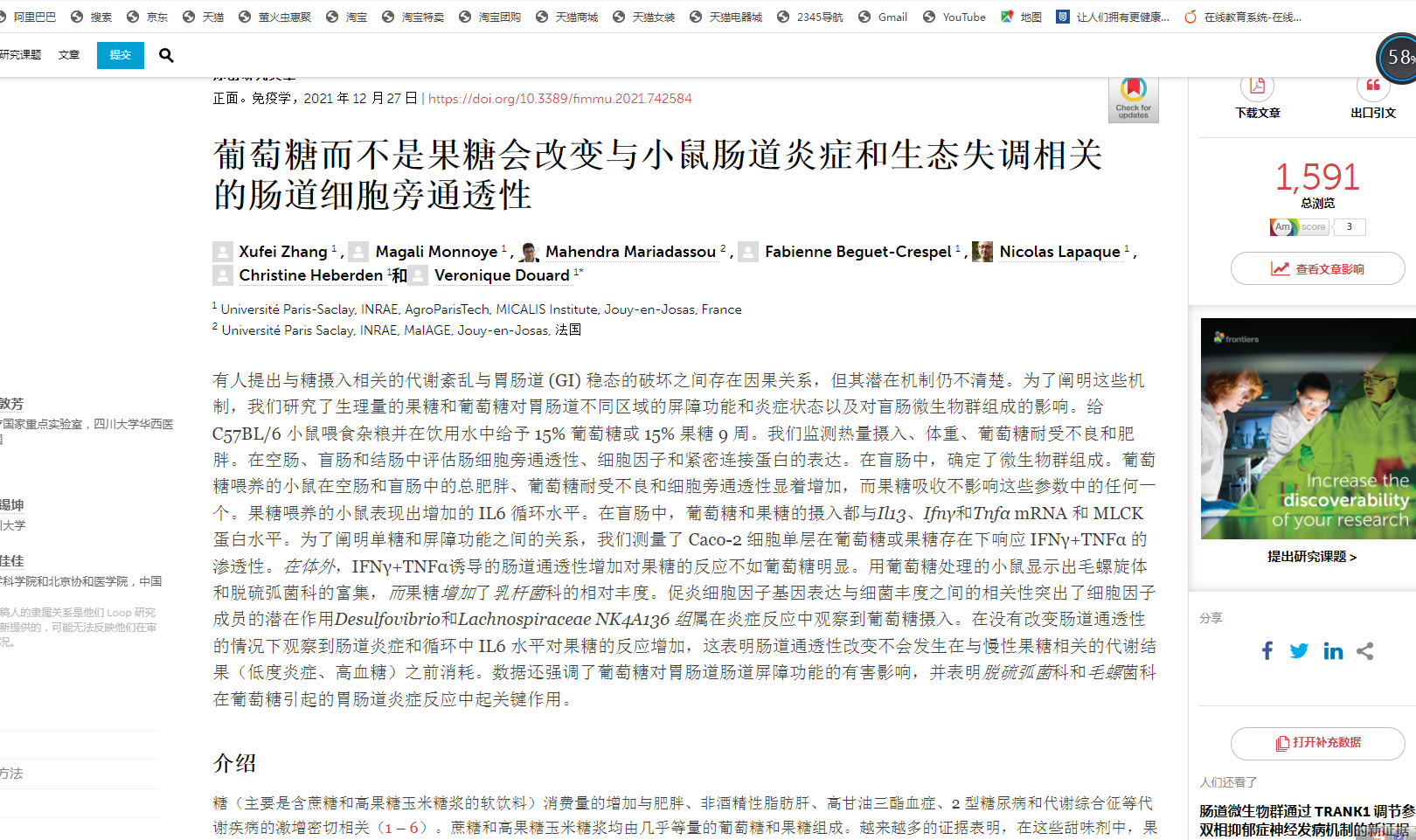The image size is (1416, 840).
Task: Share the article on Twitter
Action: [x=1299, y=650]
